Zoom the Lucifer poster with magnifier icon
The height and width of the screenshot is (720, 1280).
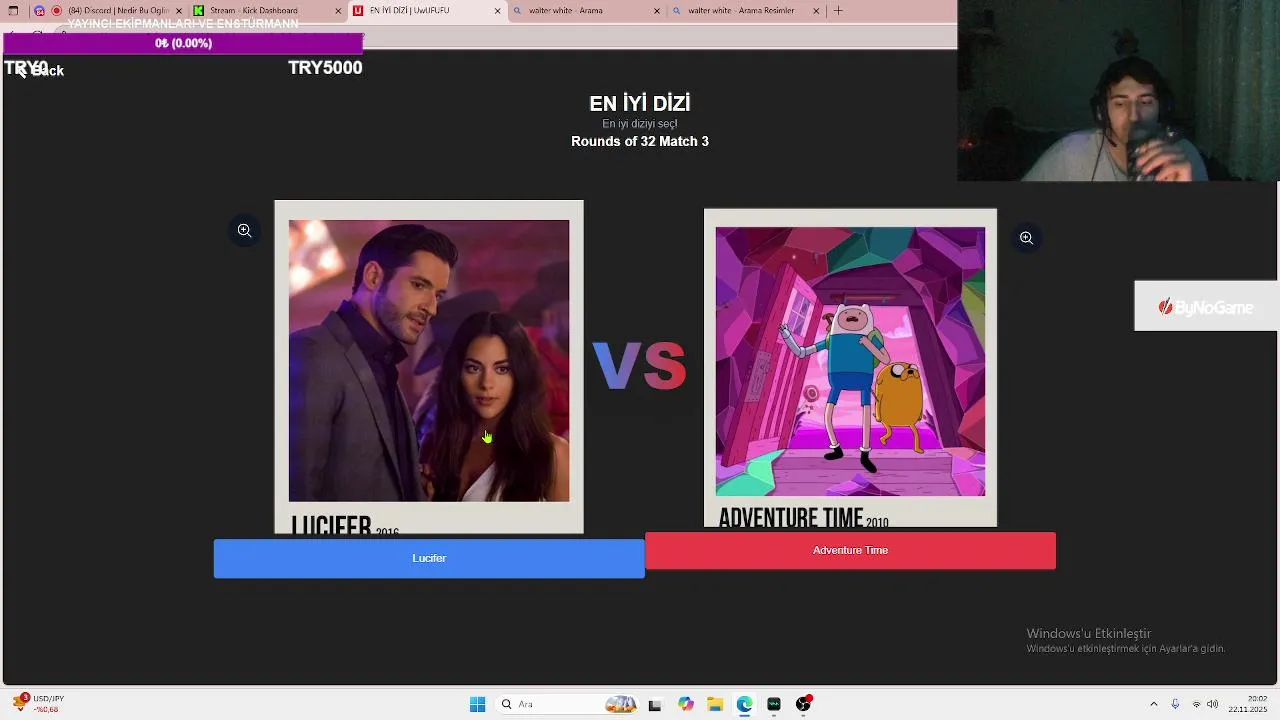point(244,230)
